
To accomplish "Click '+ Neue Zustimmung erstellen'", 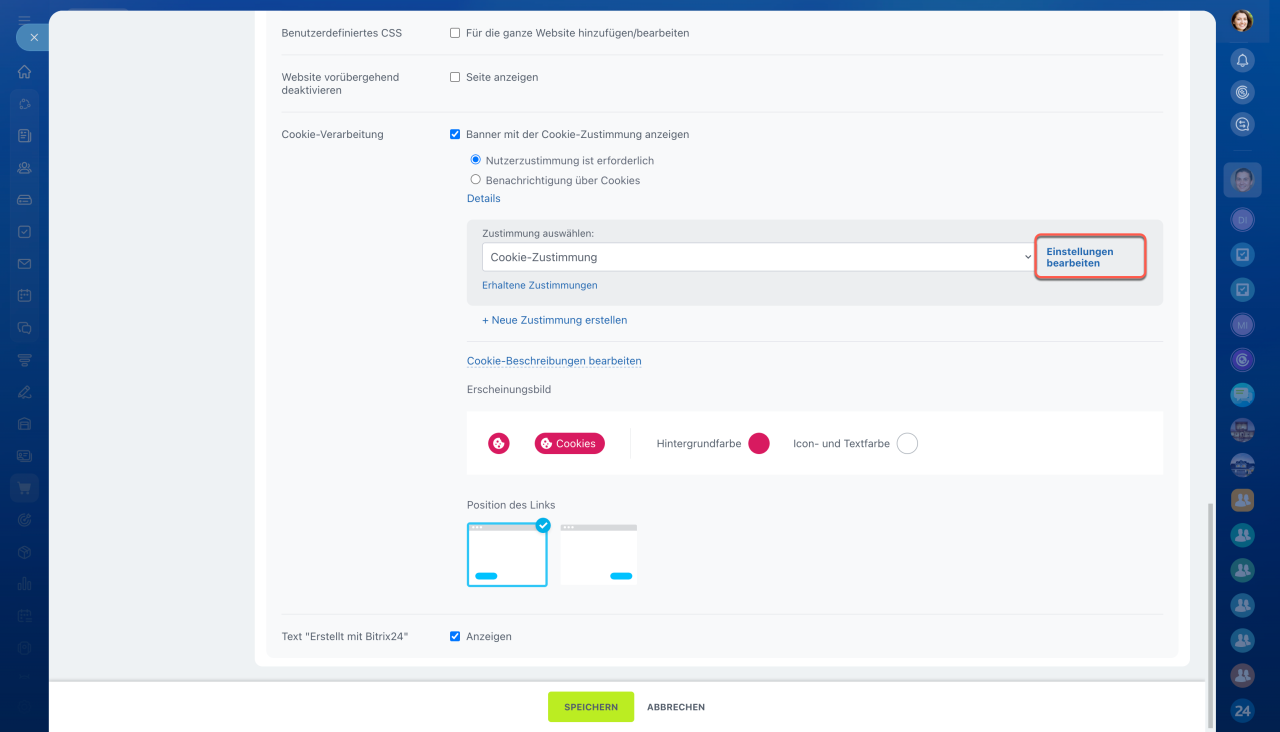I will click(554, 320).
